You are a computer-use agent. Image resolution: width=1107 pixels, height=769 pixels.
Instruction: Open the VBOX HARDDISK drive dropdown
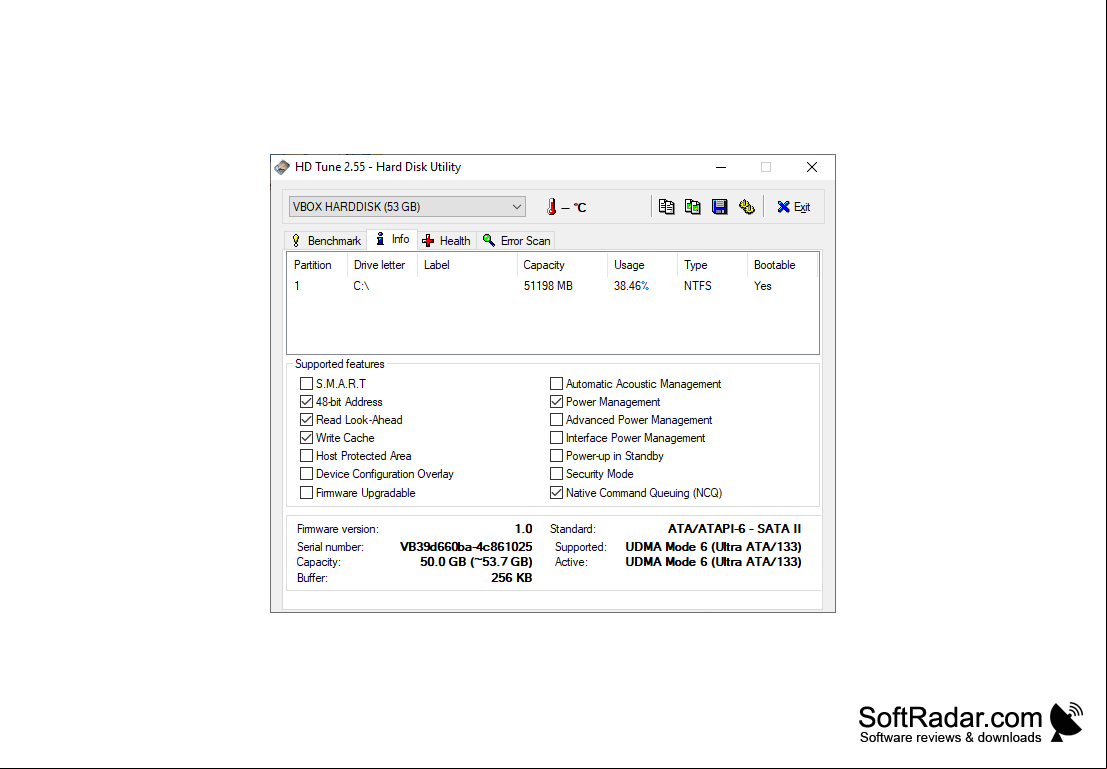coord(407,207)
